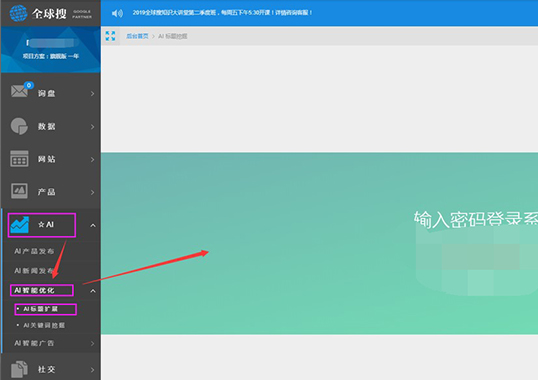The image size is (538, 380).
Task: Select AI产品发布 menu item
Action: click(34, 251)
